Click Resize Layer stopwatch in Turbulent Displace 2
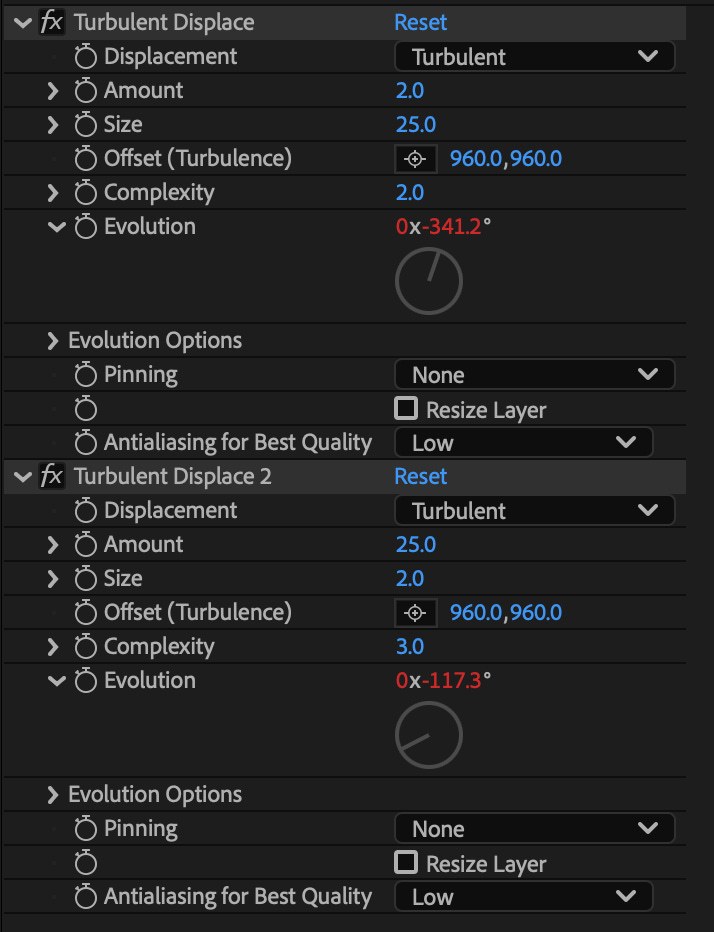Viewport: 714px width, 932px height. 86,862
